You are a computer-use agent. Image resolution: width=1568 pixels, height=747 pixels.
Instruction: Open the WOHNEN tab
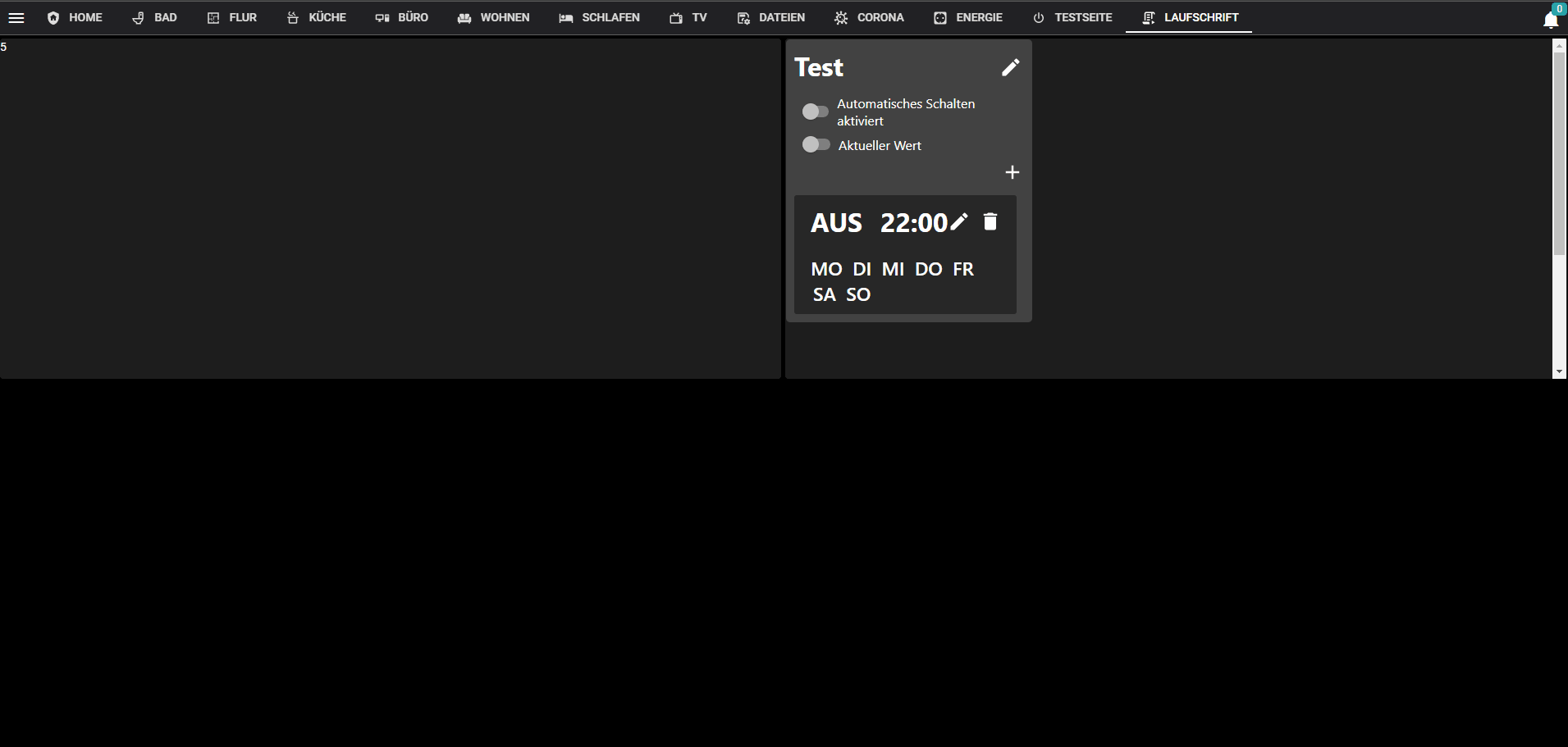pyautogui.click(x=493, y=16)
